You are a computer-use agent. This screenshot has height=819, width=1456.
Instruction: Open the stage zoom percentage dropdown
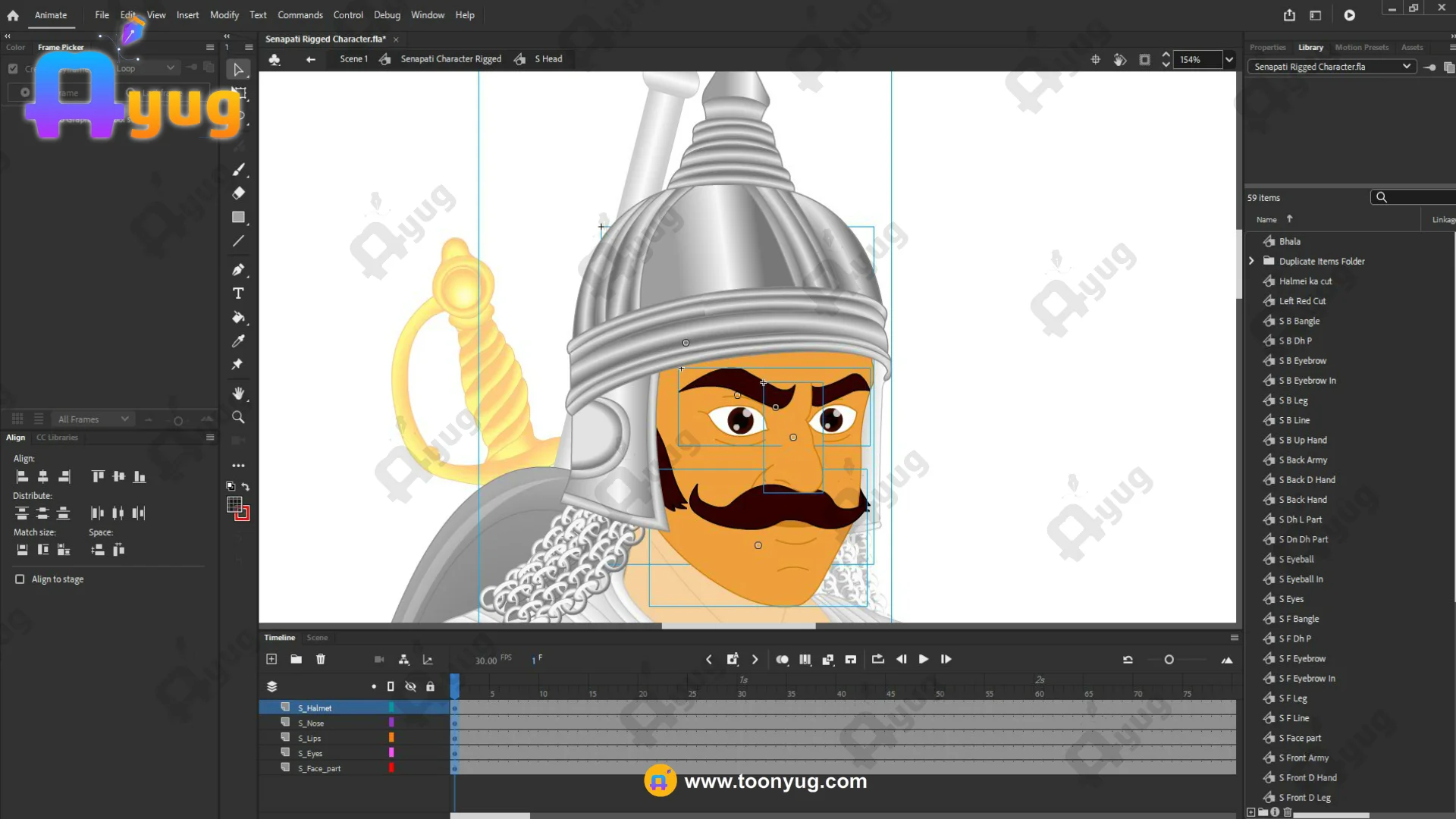[1228, 60]
